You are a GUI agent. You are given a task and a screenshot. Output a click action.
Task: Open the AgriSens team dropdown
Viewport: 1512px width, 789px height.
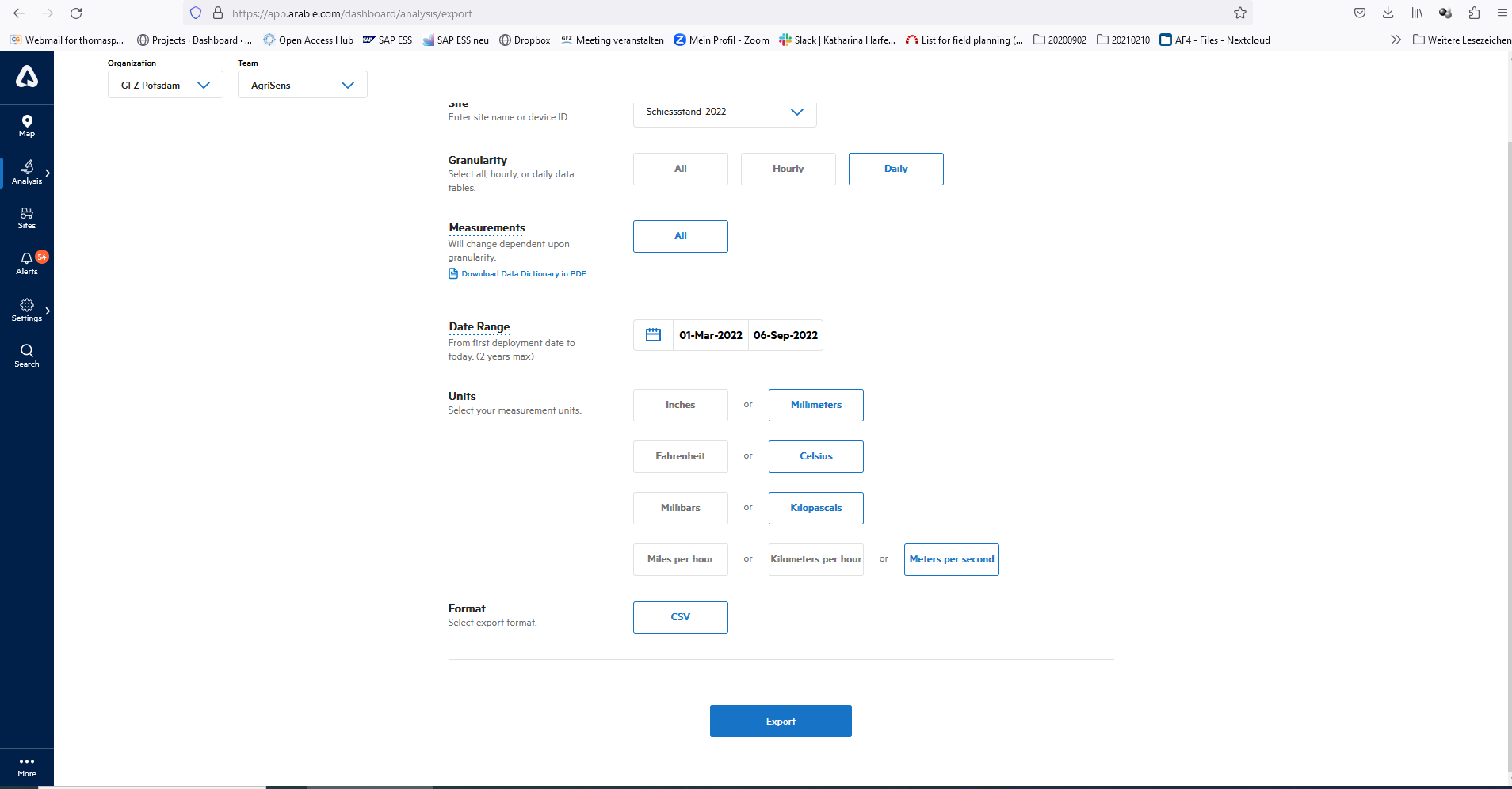302,85
